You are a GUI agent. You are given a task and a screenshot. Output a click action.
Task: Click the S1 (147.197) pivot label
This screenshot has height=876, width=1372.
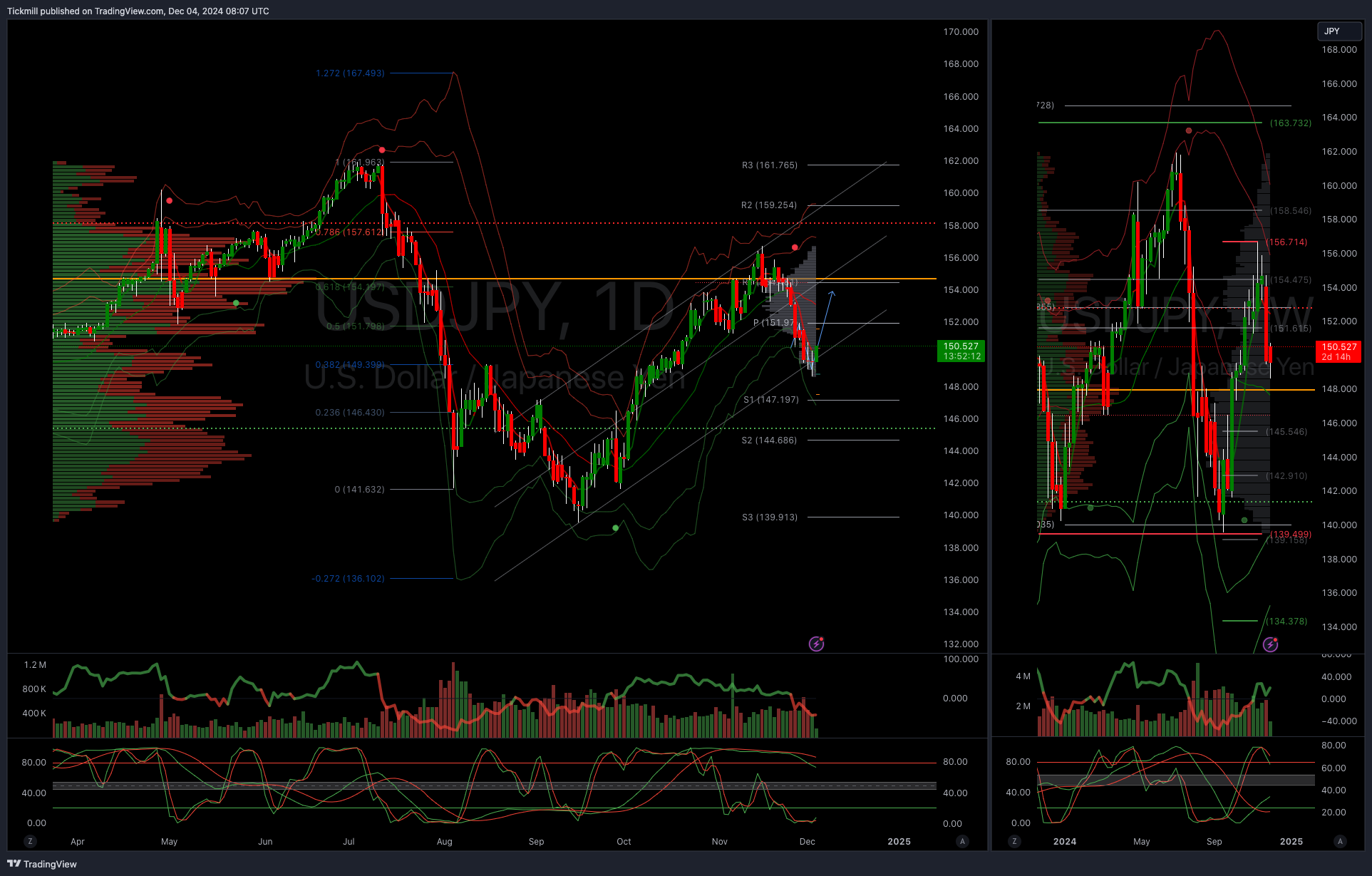click(x=771, y=399)
